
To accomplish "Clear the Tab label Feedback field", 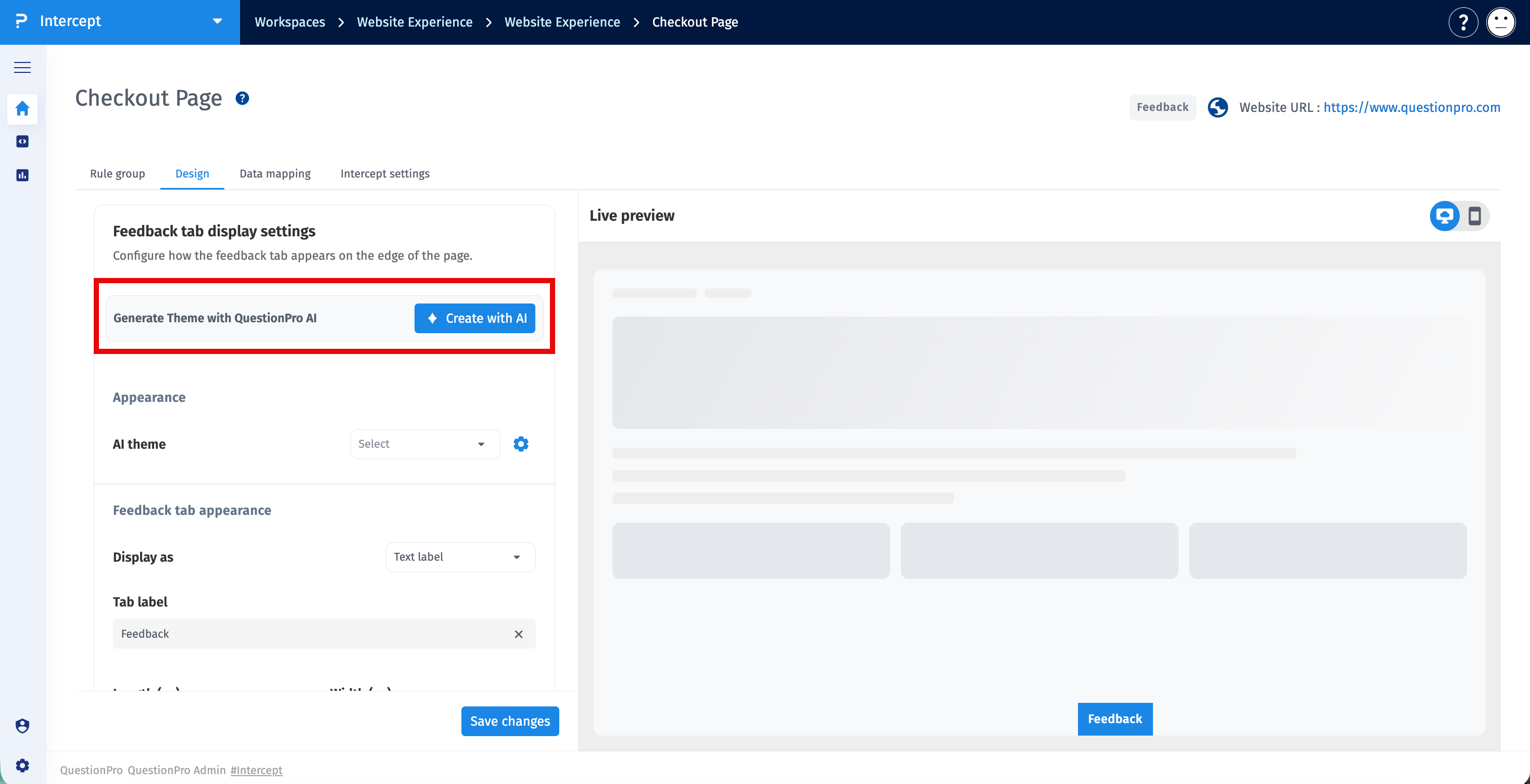I will pos(519,634).
